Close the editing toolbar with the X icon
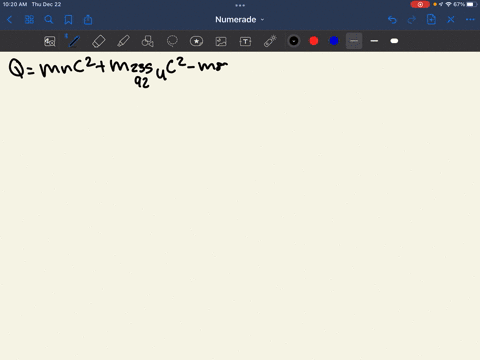 click(x=451, y=20)
